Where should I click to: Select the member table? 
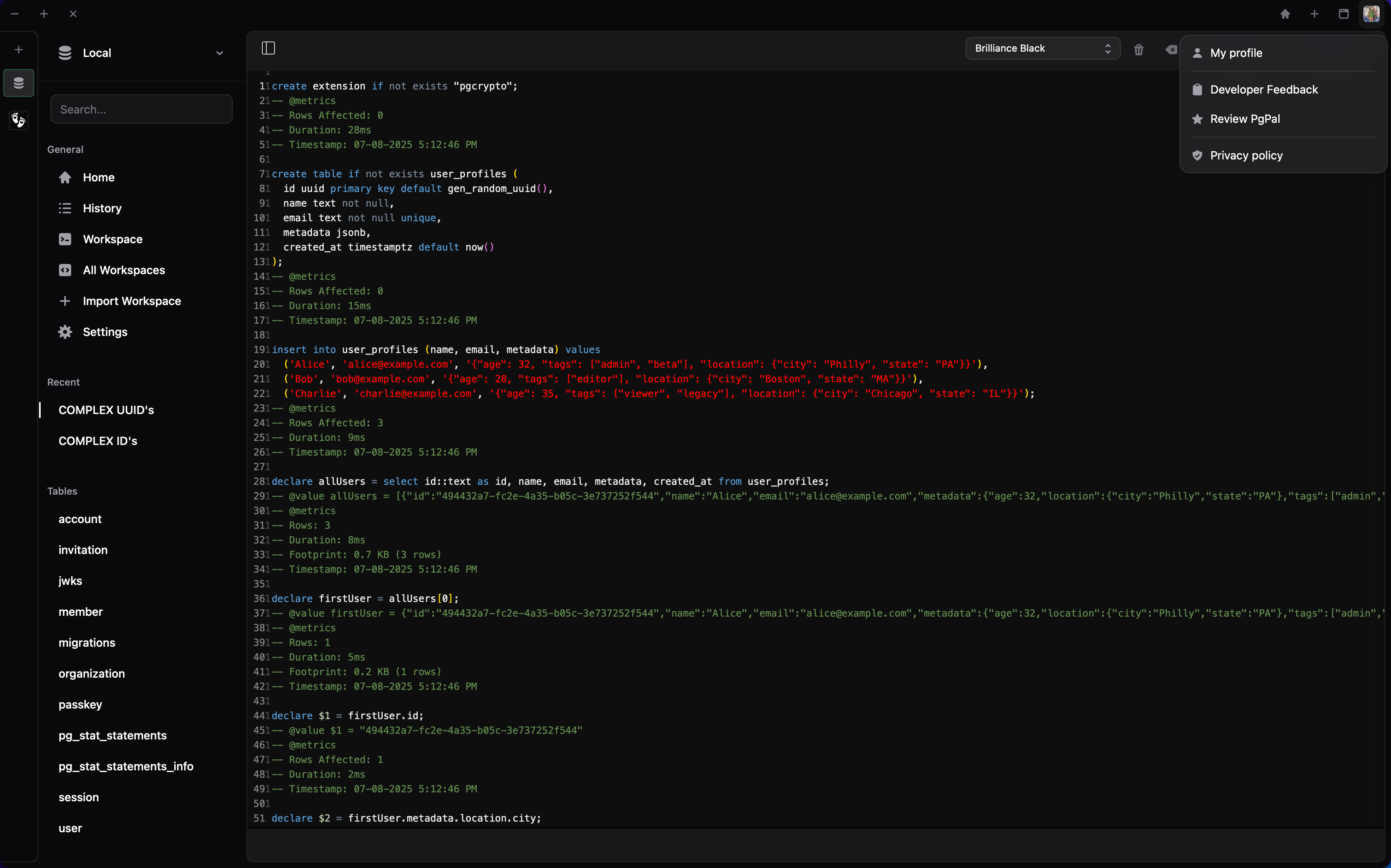141,612
